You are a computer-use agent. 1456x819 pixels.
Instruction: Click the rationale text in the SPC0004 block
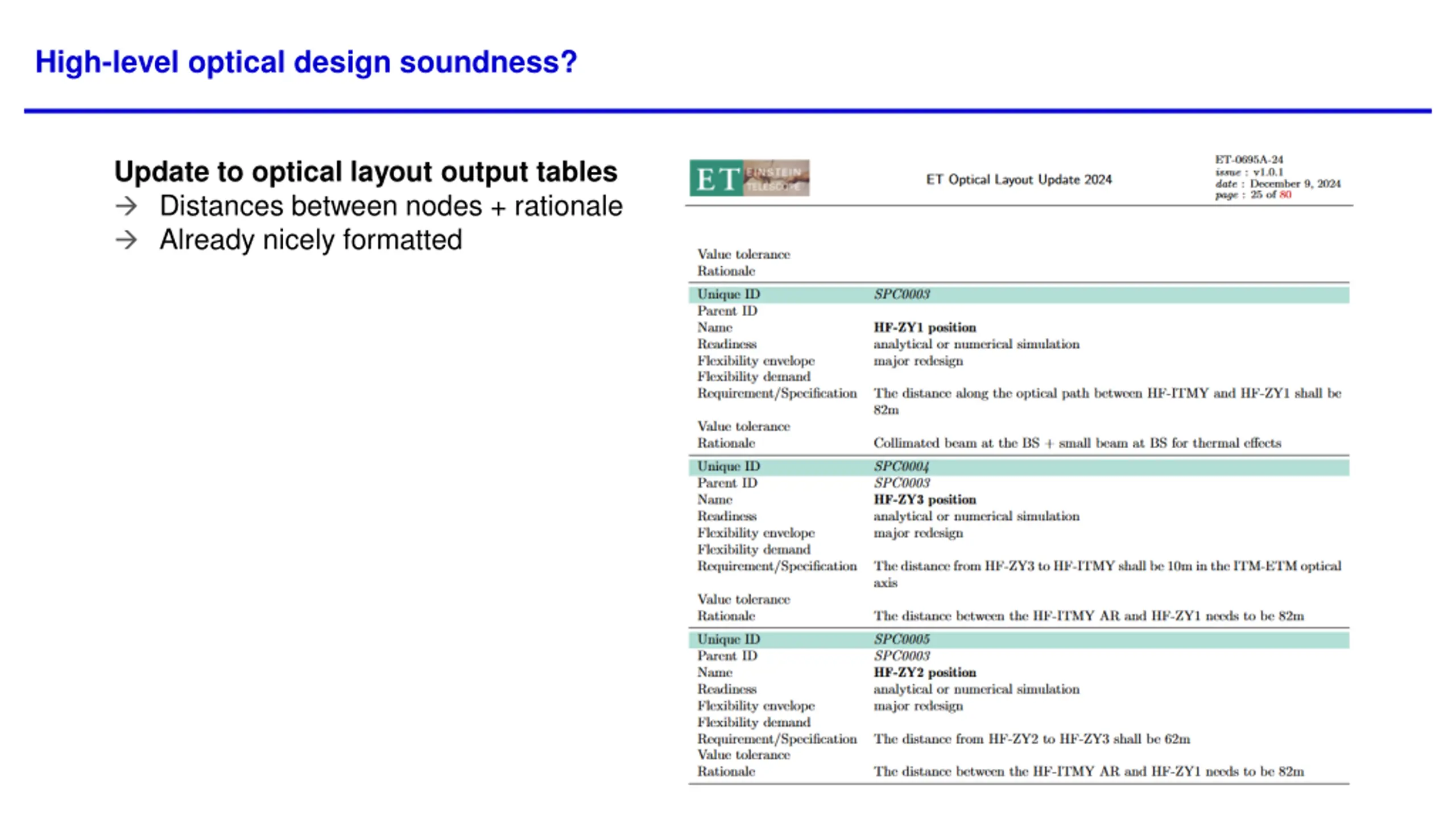pos(1089,616)
